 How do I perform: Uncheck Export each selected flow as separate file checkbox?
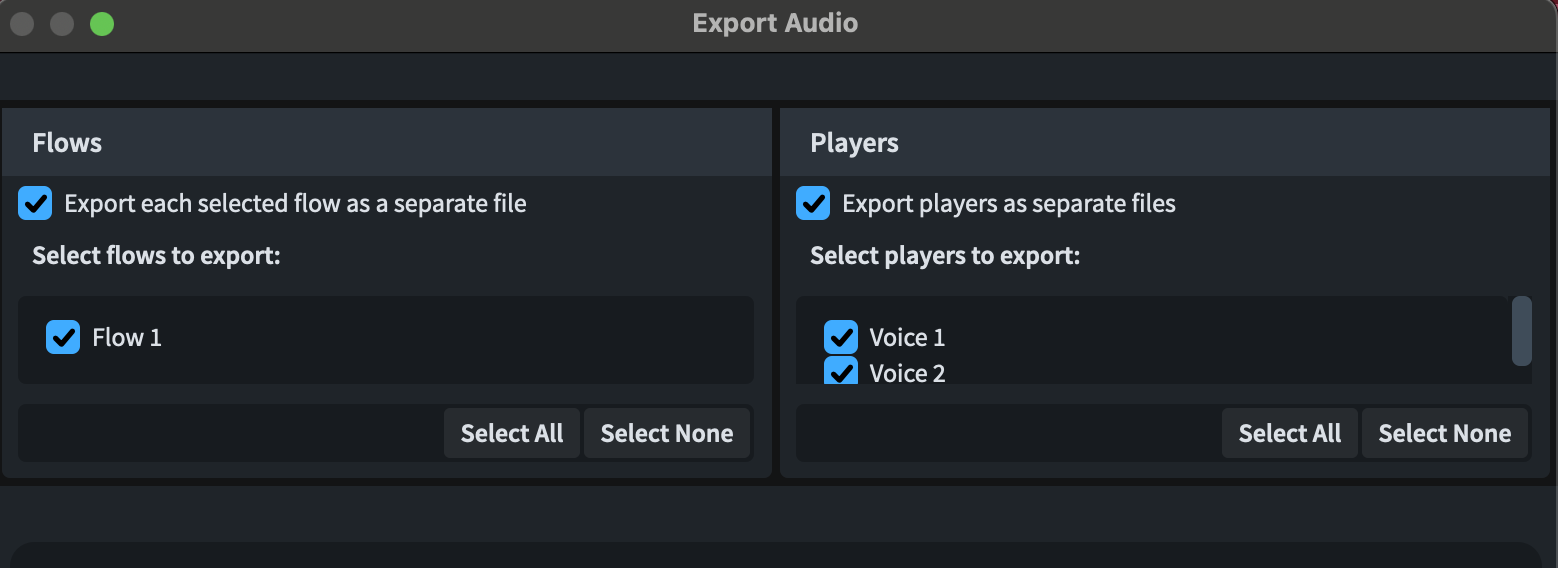[35, 204]
